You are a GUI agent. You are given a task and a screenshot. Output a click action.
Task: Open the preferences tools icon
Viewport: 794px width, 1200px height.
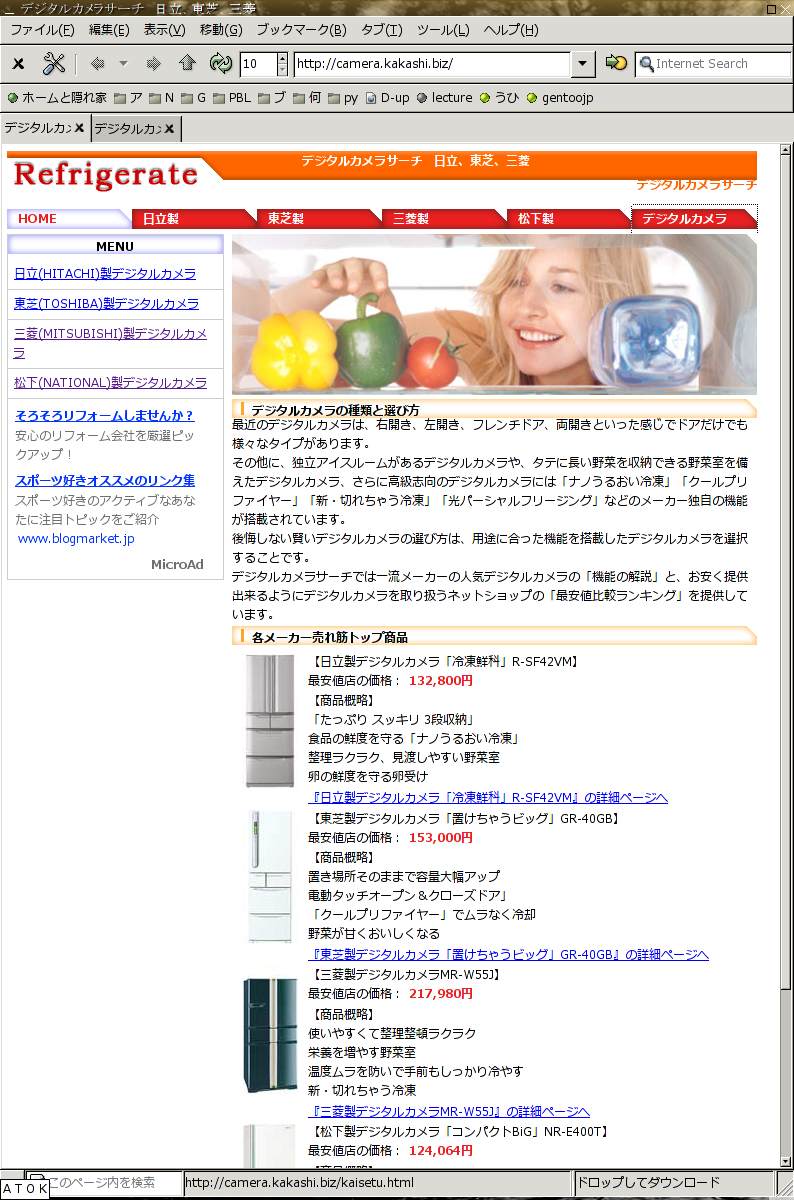pyautogui.click(x=53, y=64)
